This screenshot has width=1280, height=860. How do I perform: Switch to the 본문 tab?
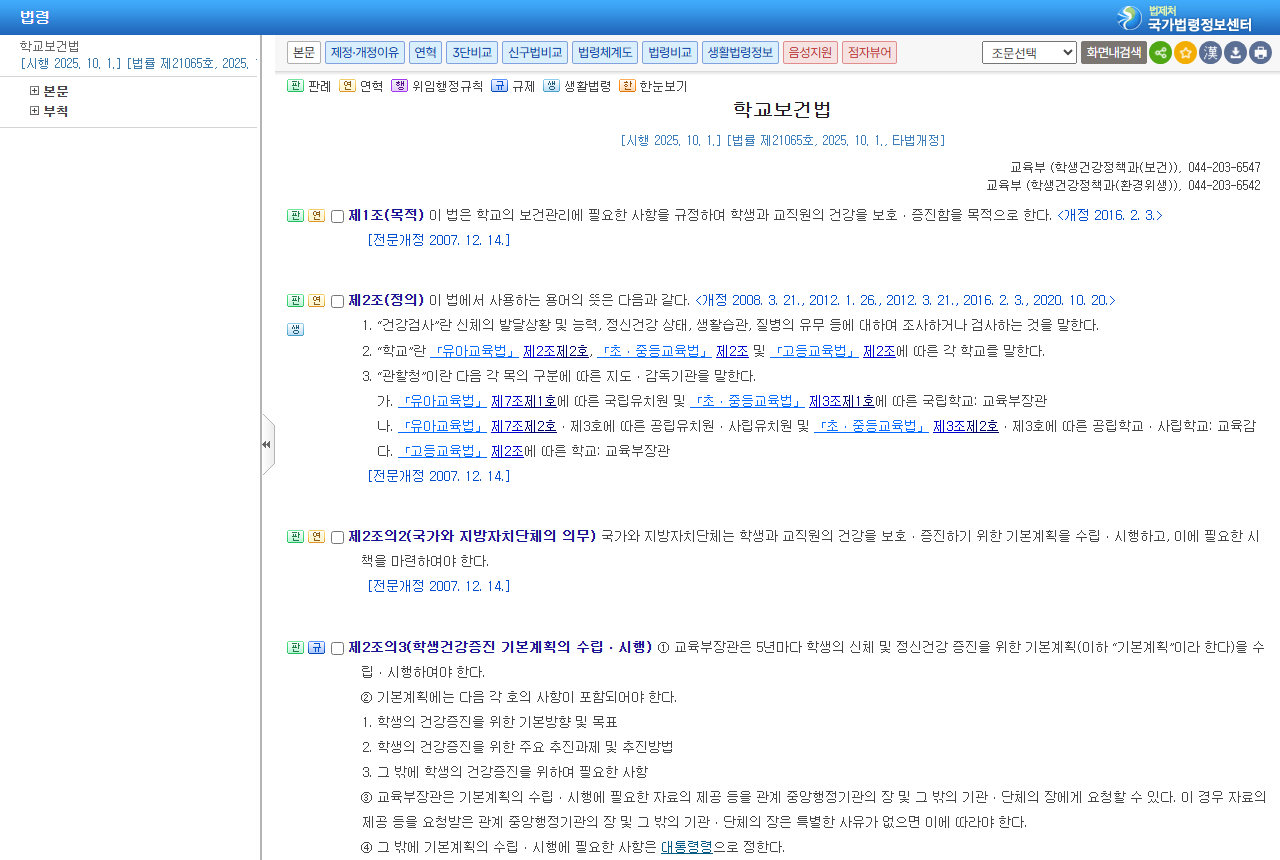[x=304, y=52]
